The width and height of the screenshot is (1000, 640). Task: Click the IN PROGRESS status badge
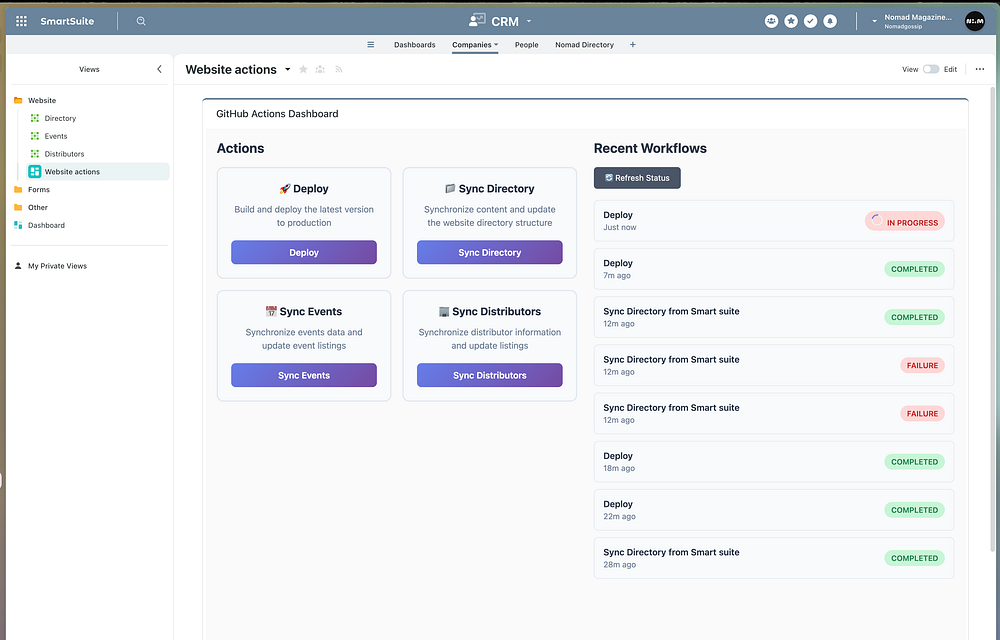point(904,221)
